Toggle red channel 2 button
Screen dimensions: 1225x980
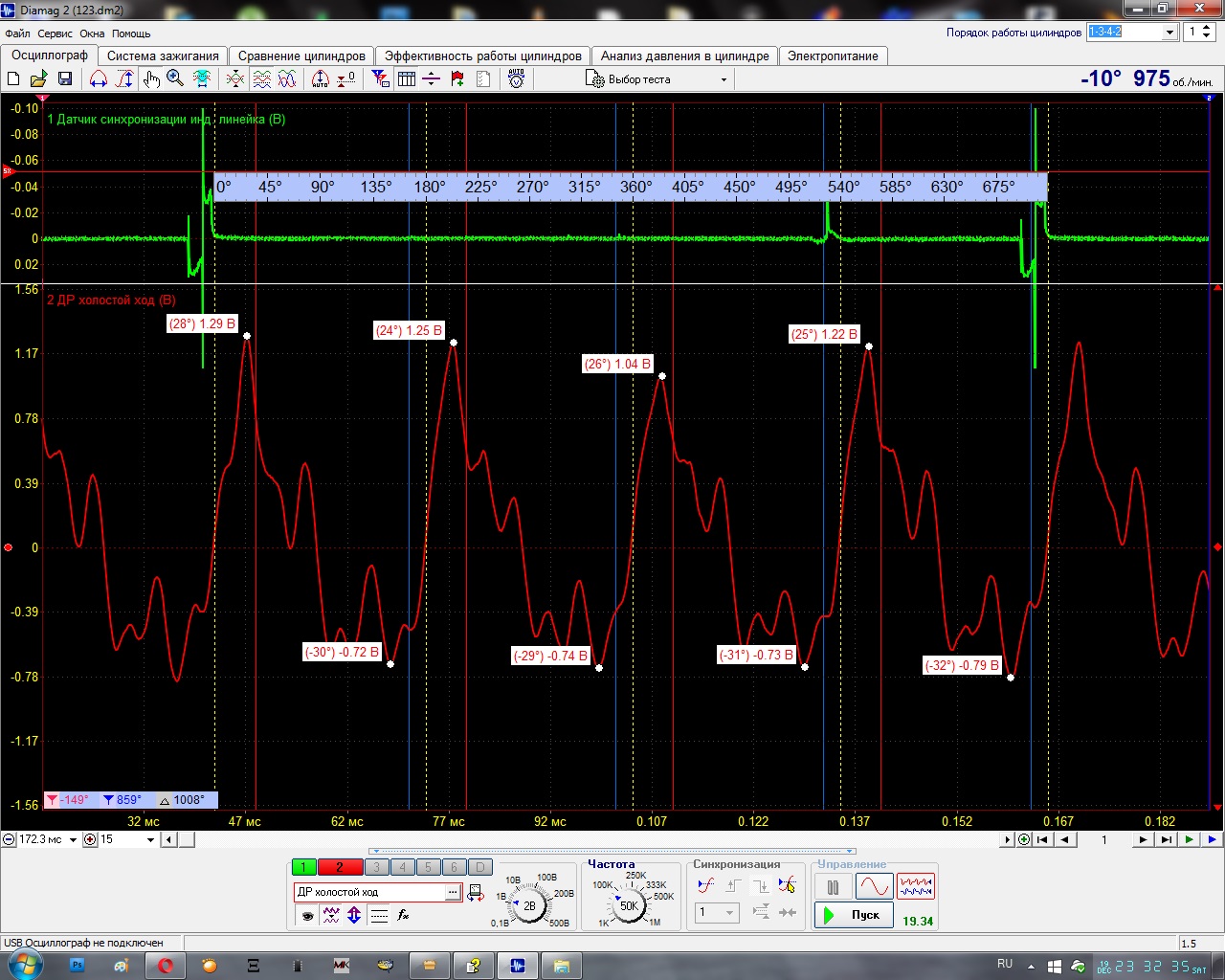(x=340, y=867)
